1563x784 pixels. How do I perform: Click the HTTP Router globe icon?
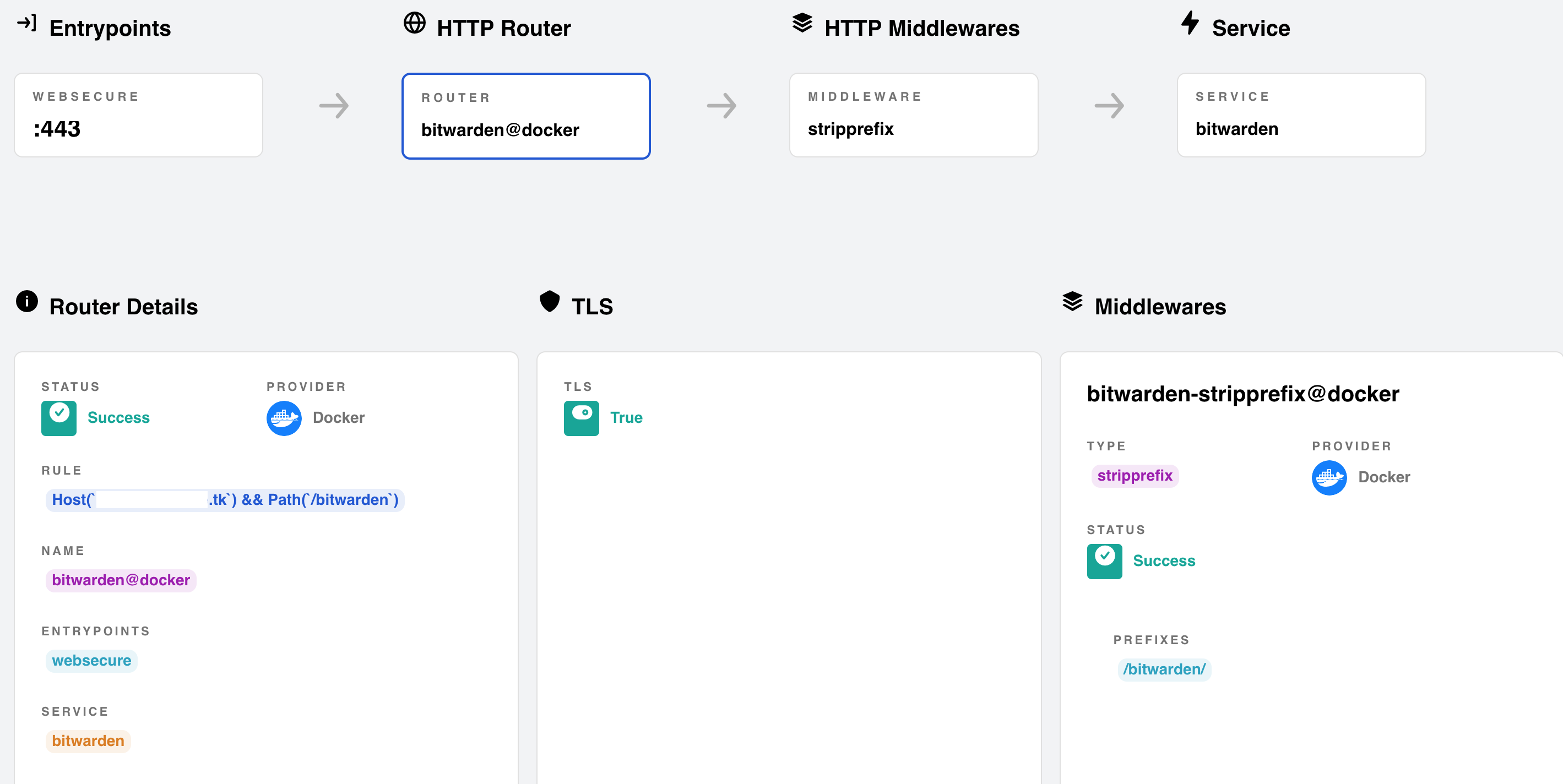click(414, 23)
